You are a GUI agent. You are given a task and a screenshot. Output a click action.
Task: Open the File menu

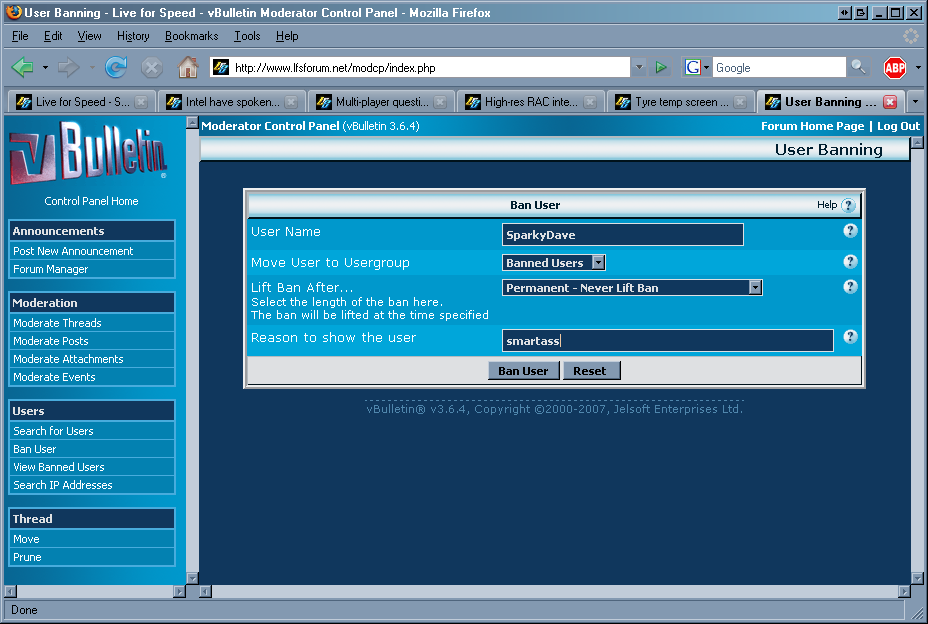[x=20, y=36]
